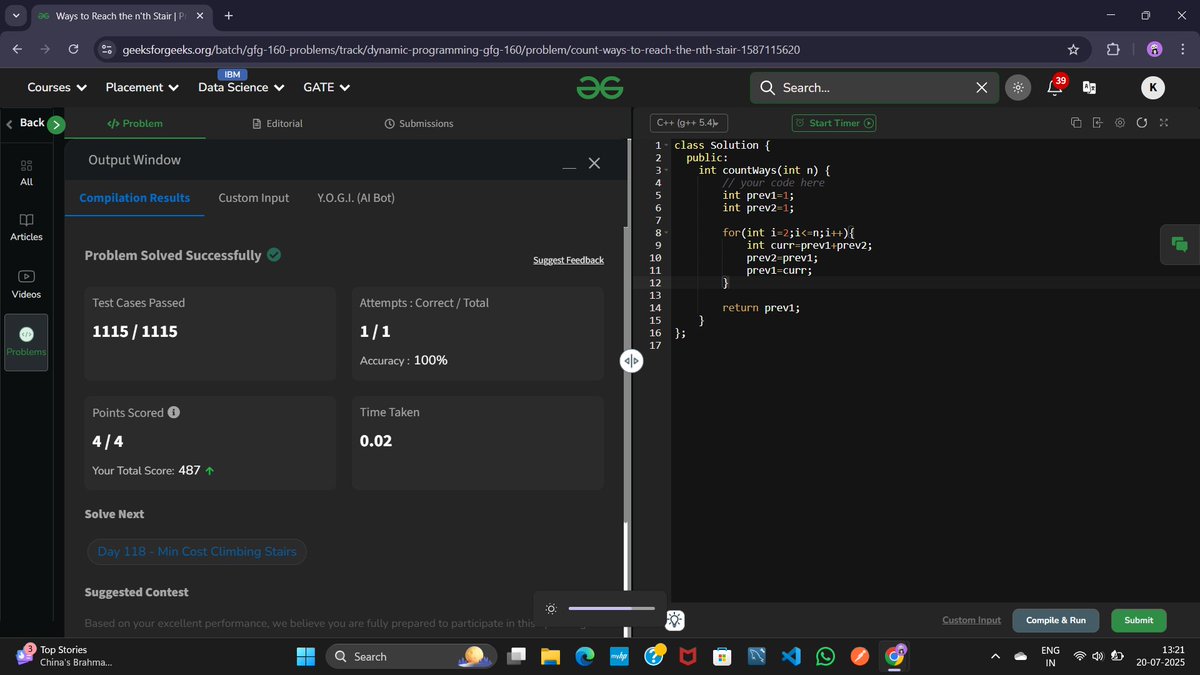Click the Windows taskbar Search box
The height and width of the screenshot is (675, 1200).
(411, 656)
